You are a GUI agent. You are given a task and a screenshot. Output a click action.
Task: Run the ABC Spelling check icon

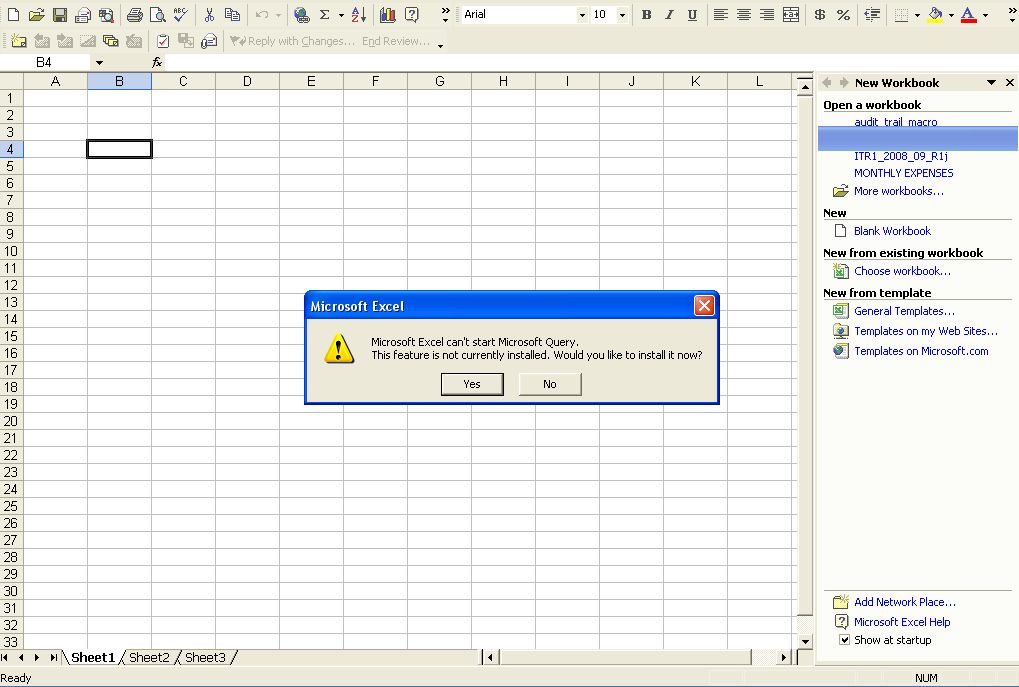pyautogui.click(x=181, y=14)
